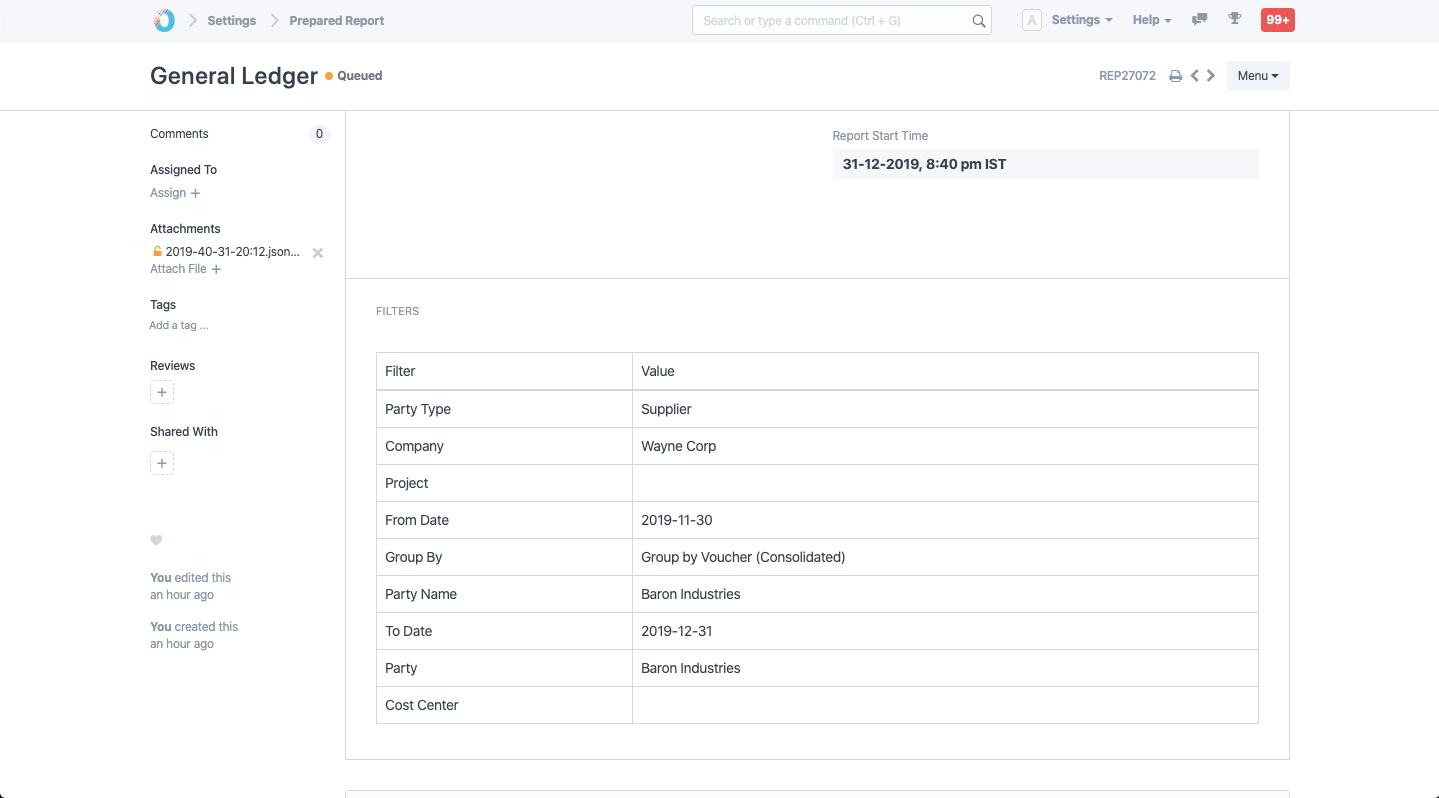
Task: Open the print dialog for this report
Action: click(x=1175, y=75)
